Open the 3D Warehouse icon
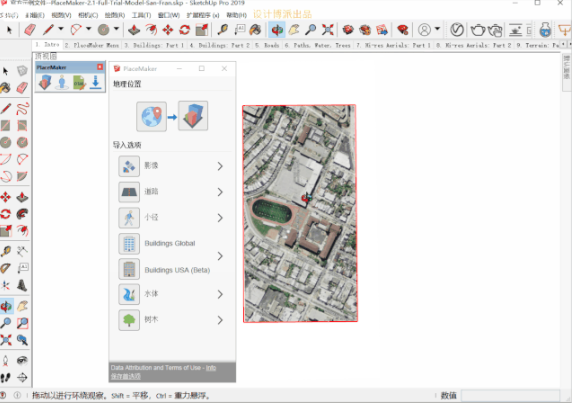Screen dimensions: 574x403 pos(348,30)
